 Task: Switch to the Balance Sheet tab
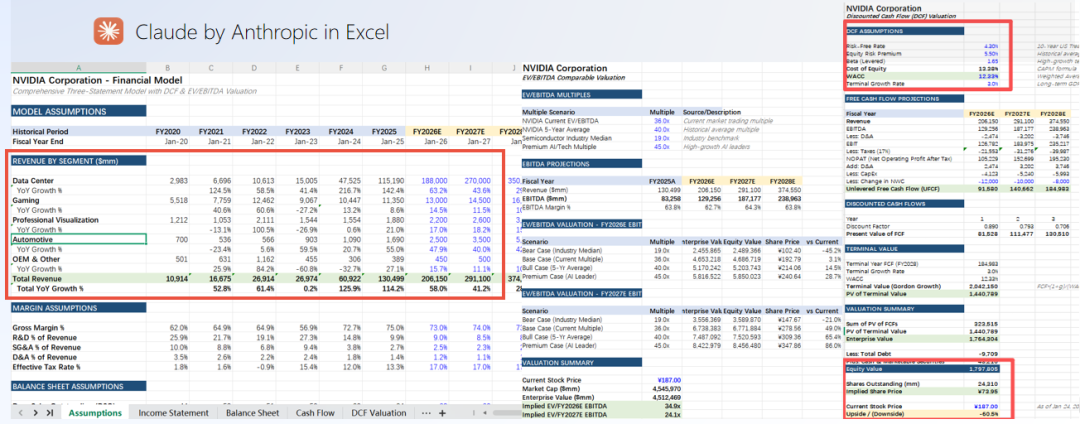pos(252,413)
